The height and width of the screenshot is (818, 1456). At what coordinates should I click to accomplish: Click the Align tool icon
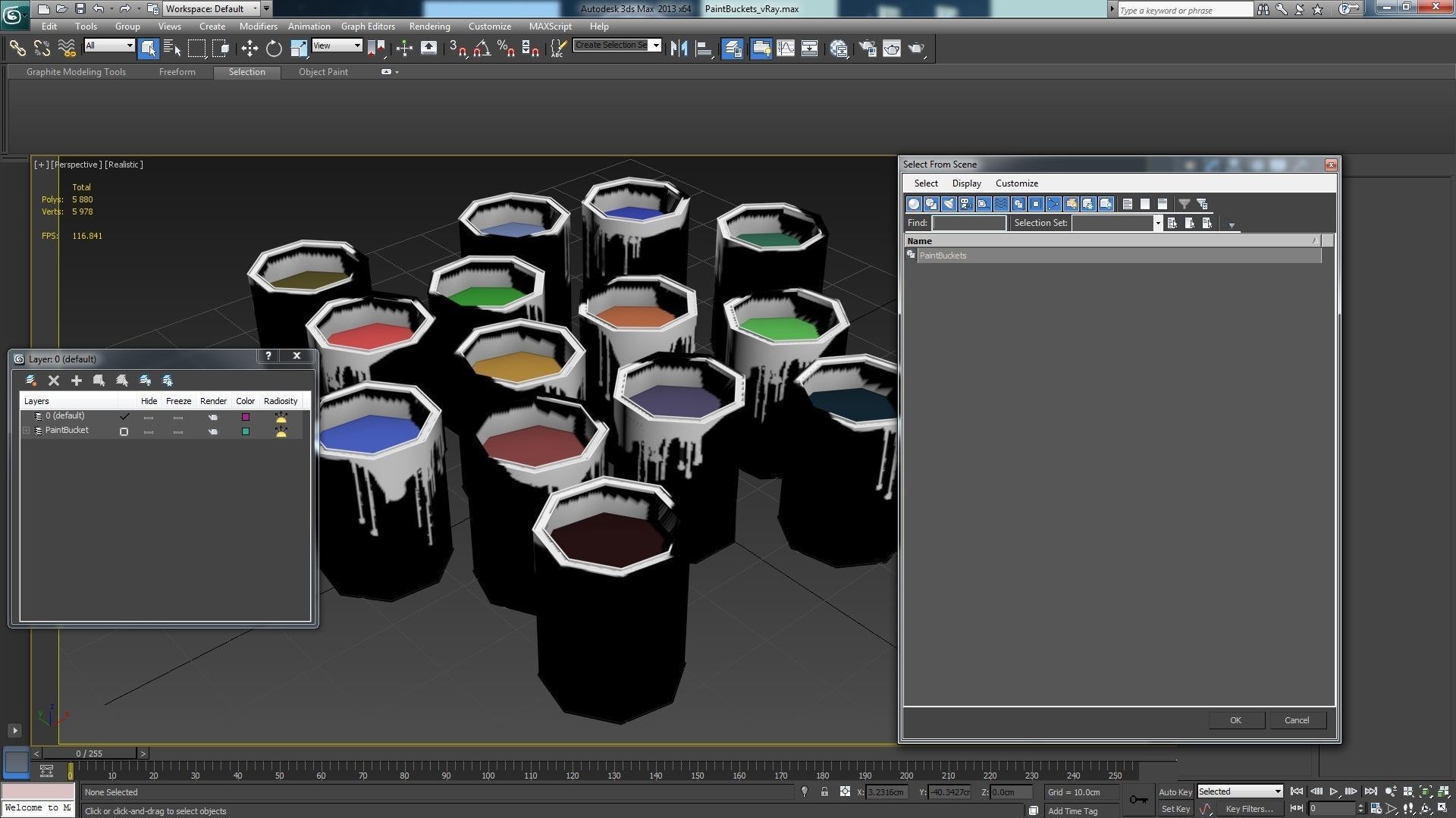(704, 49)
